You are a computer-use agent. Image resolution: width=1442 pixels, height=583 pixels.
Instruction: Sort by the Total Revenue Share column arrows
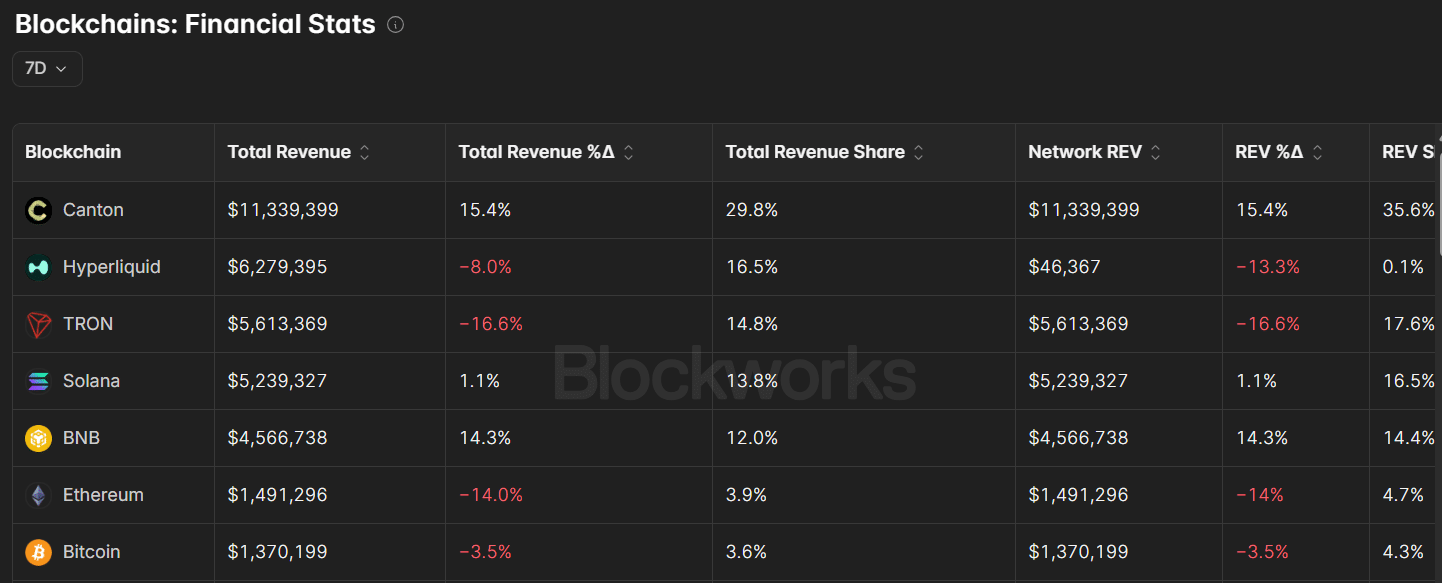919,152
